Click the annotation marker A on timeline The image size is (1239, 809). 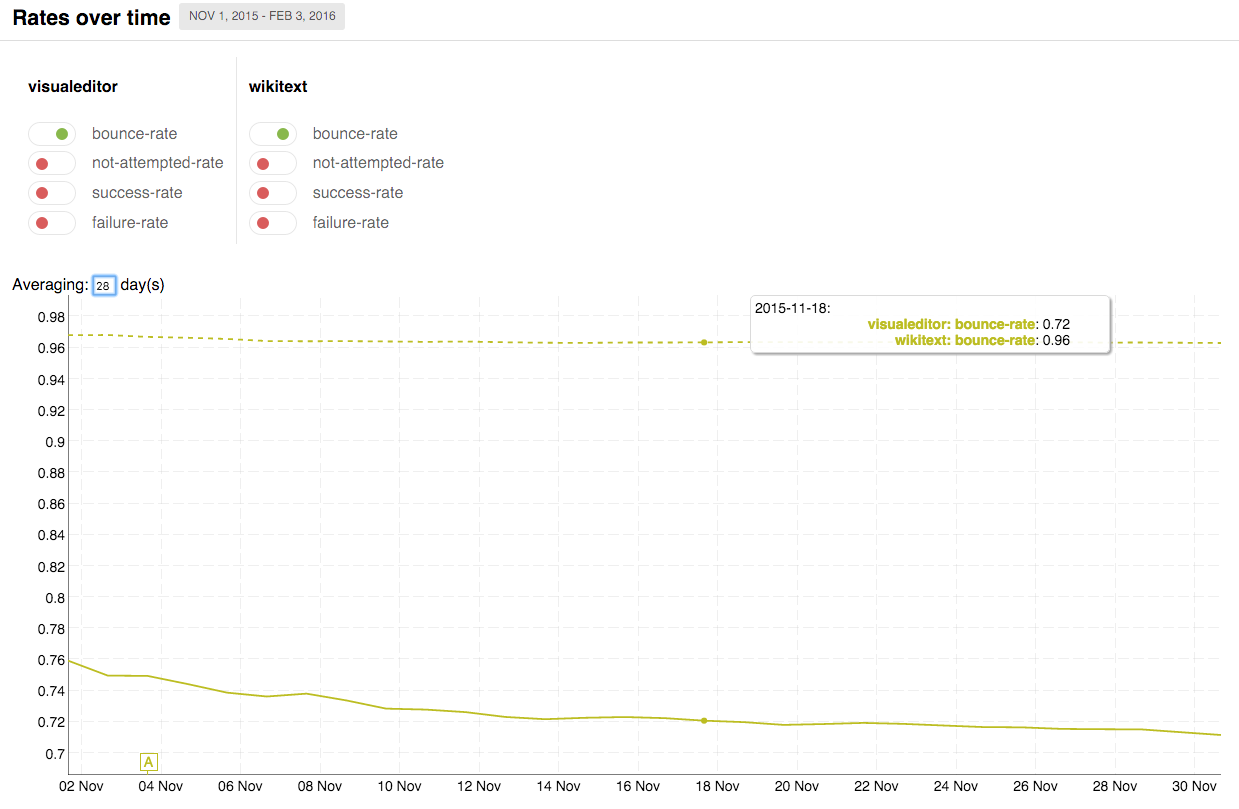149,763
